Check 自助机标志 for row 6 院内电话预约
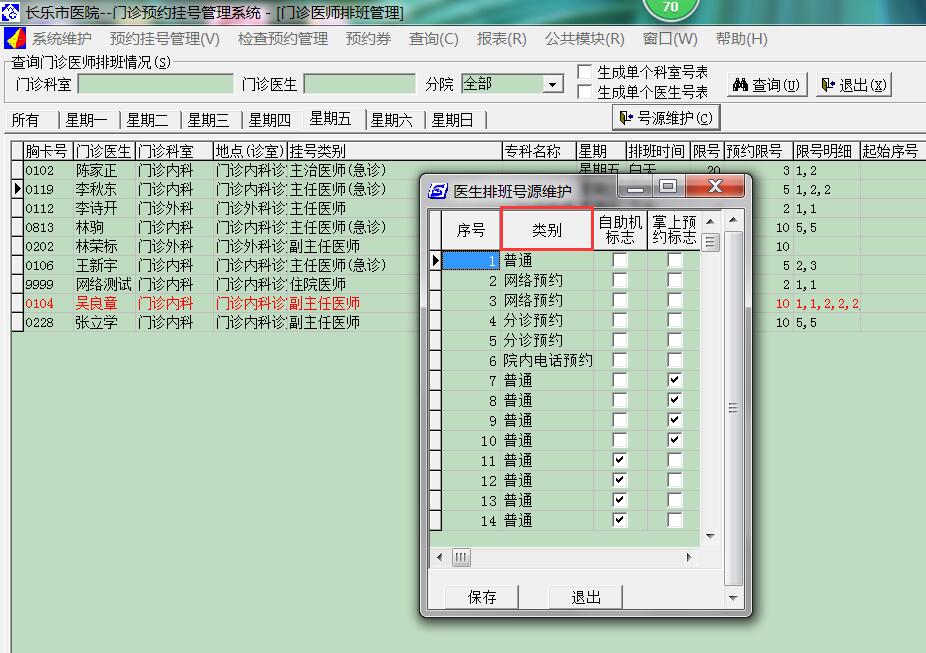Image resolution: width=926 pixels, height=653 pixels. (x=619, y=360)
